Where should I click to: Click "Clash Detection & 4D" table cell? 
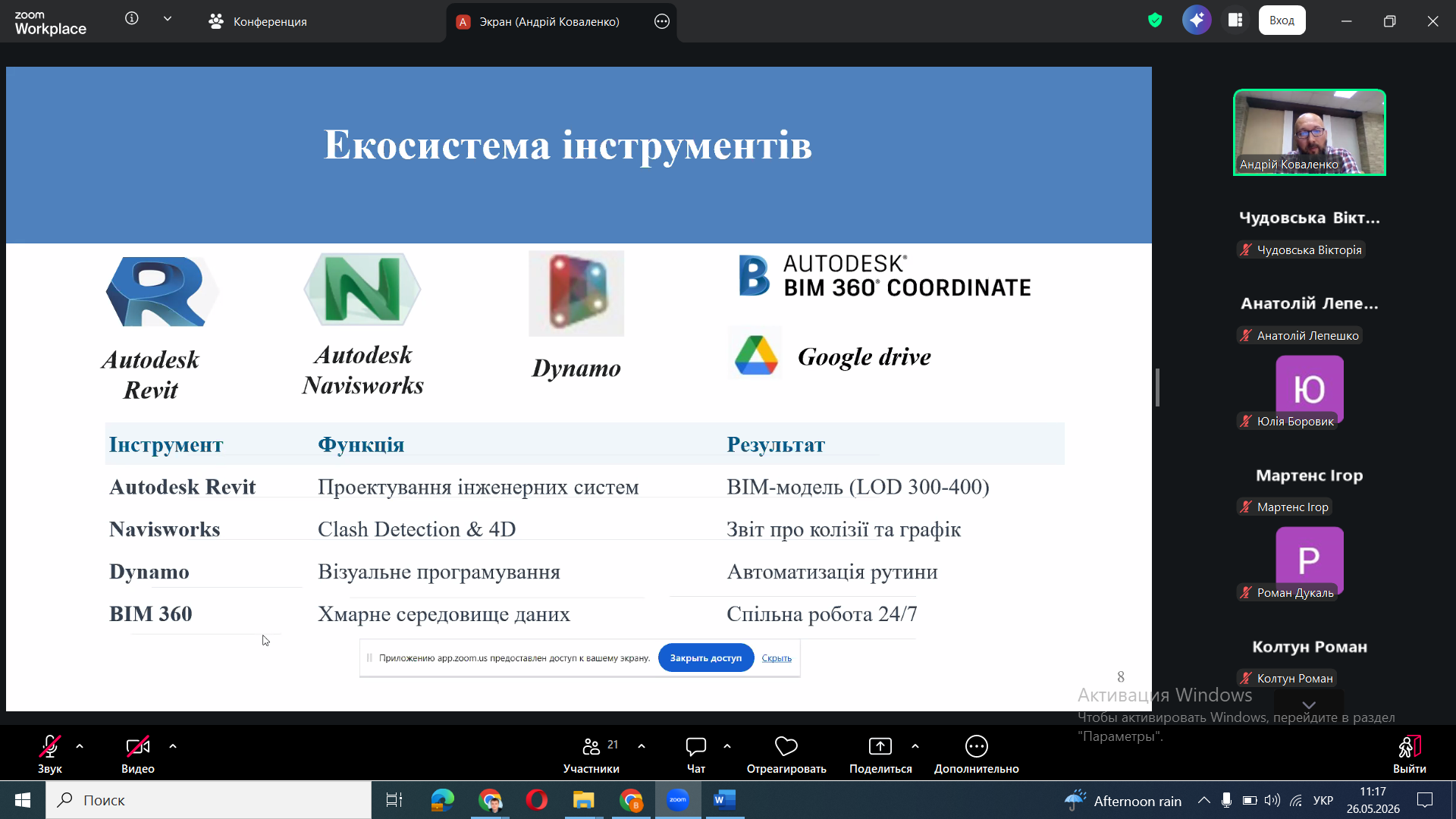click(417, 529)
